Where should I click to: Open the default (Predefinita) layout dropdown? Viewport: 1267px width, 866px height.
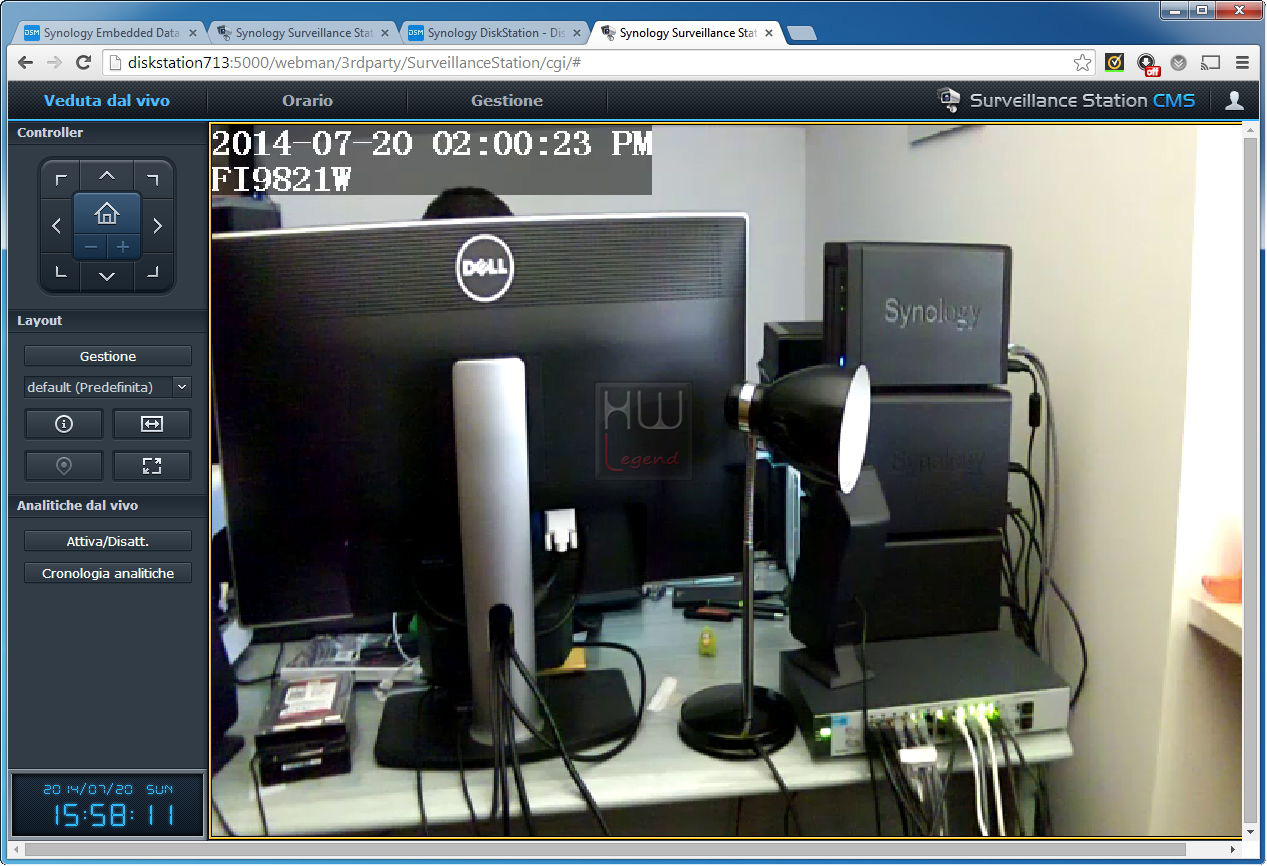[108, 387]
